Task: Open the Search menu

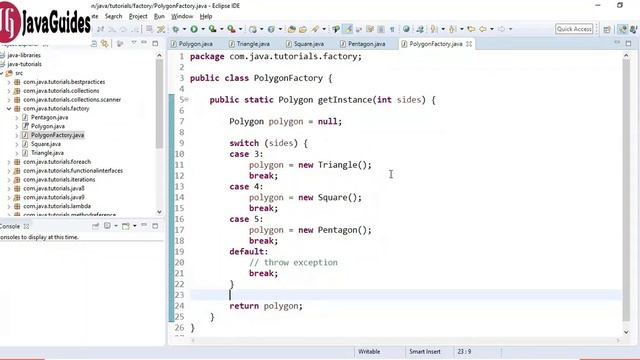Action: tap(113, 16)
